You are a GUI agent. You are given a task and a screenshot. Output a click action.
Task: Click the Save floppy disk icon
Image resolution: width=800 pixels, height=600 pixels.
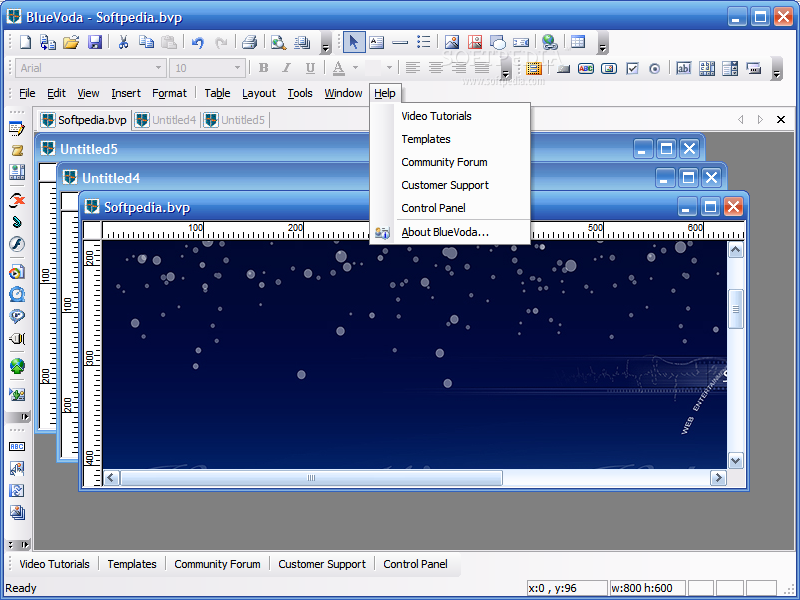click(x=95, y=42)
